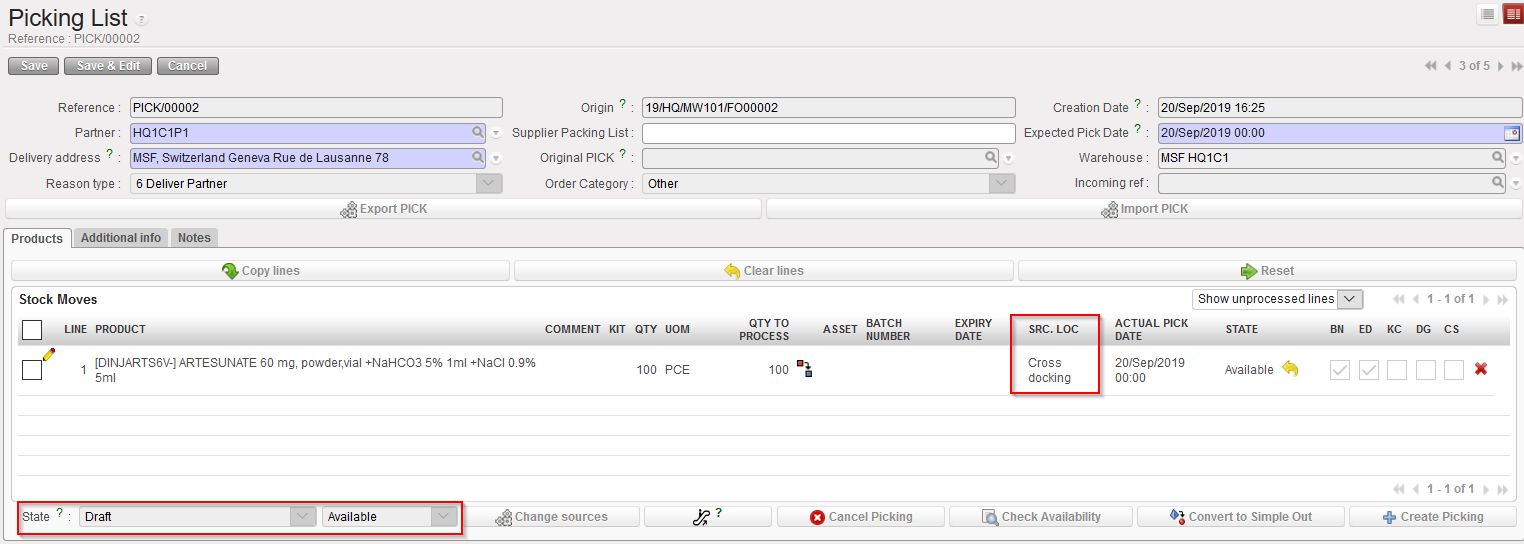The image size is (1524, 544).
Task: Click the Delivery address help question mark
Action: point(109,154)
